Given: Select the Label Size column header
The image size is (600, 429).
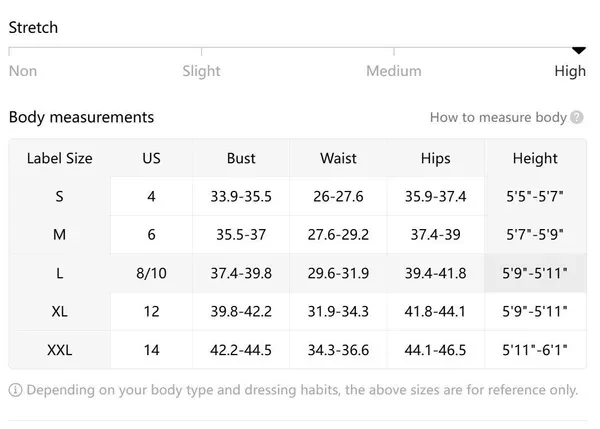Looking at the screenshot, I should [60, 158].
